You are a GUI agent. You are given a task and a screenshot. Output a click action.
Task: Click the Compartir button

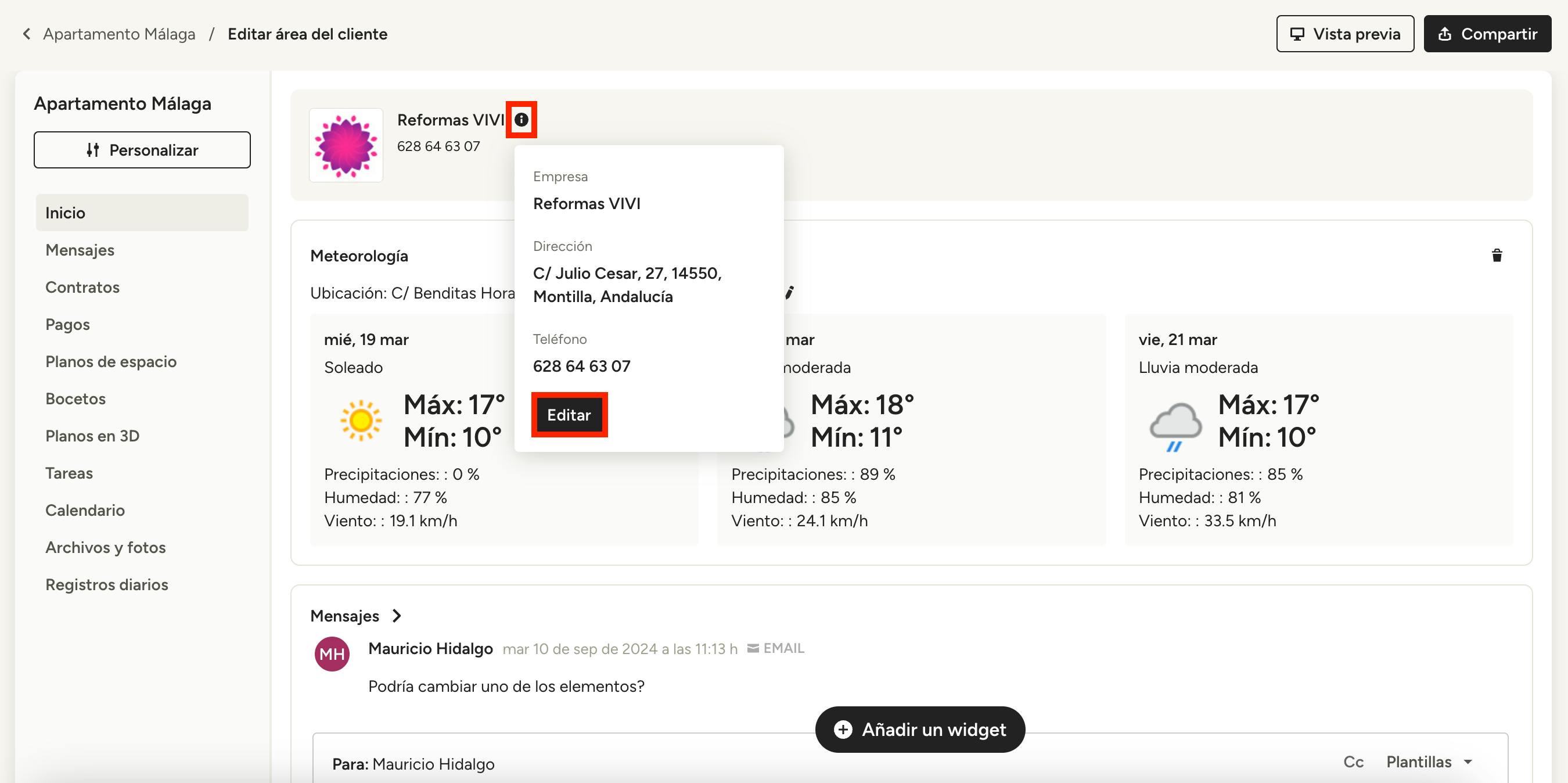[x=1487, y=34]
